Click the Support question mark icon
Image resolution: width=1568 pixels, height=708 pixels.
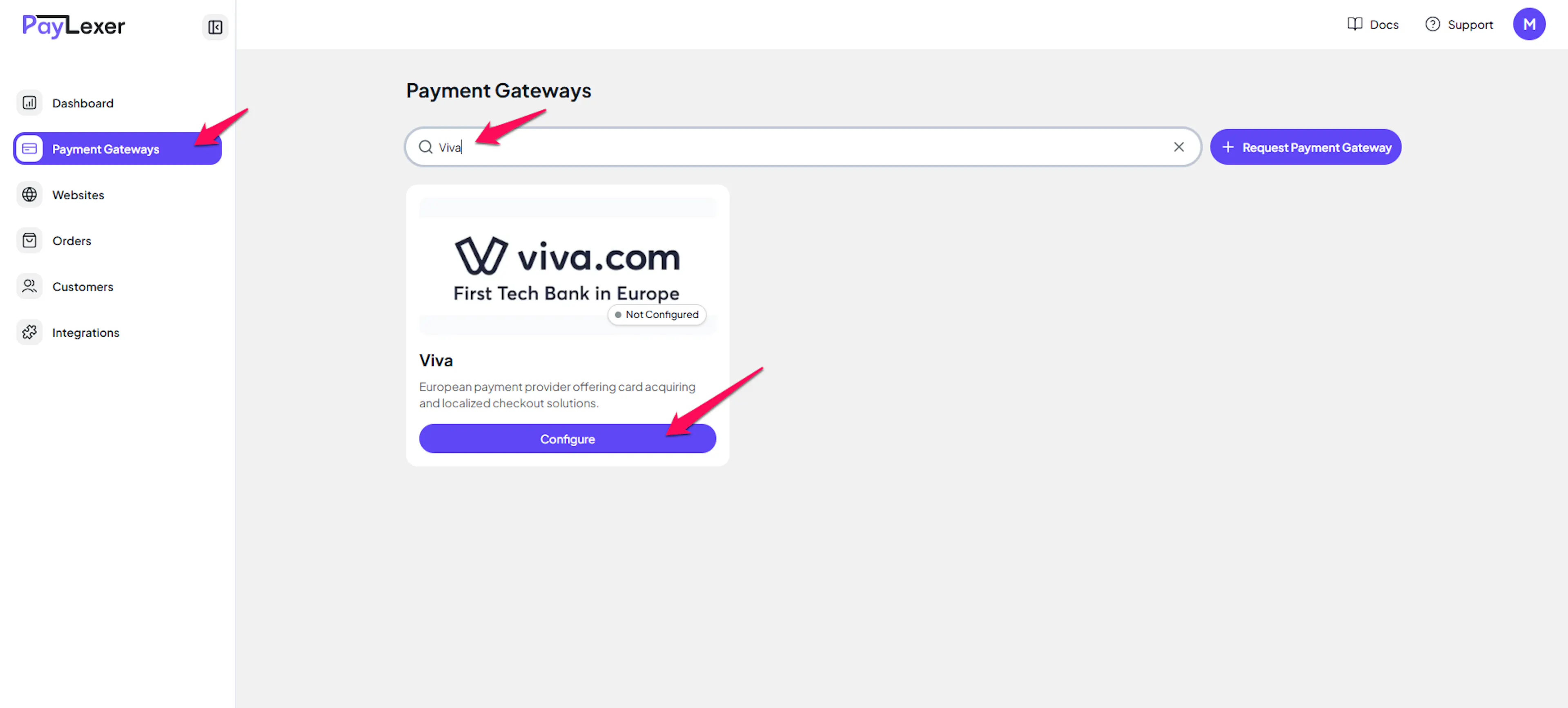pyautogui.click(x=1432, y=25)
